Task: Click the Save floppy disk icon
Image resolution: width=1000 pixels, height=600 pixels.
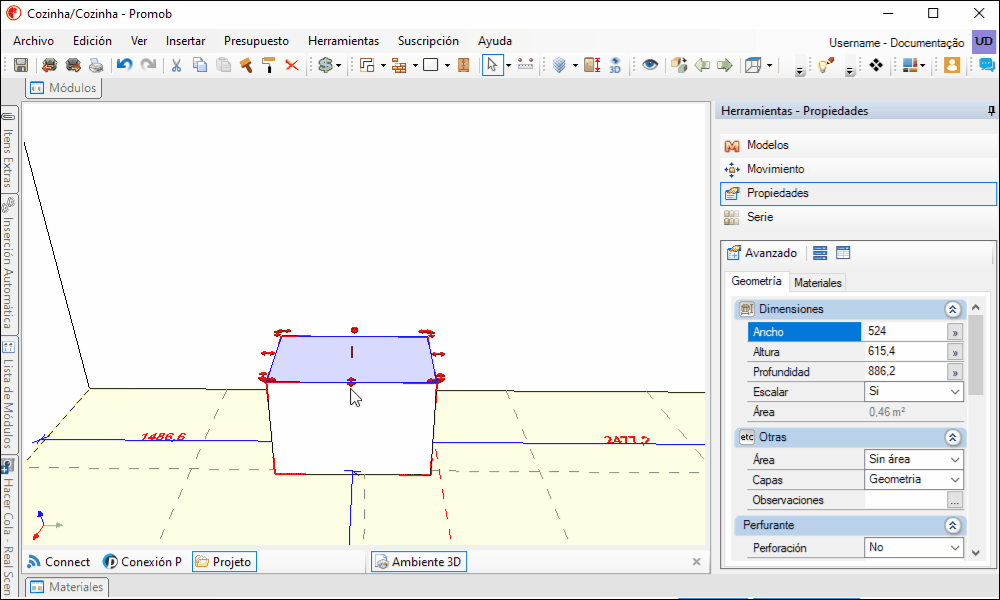Action: [x=21, y=65]
